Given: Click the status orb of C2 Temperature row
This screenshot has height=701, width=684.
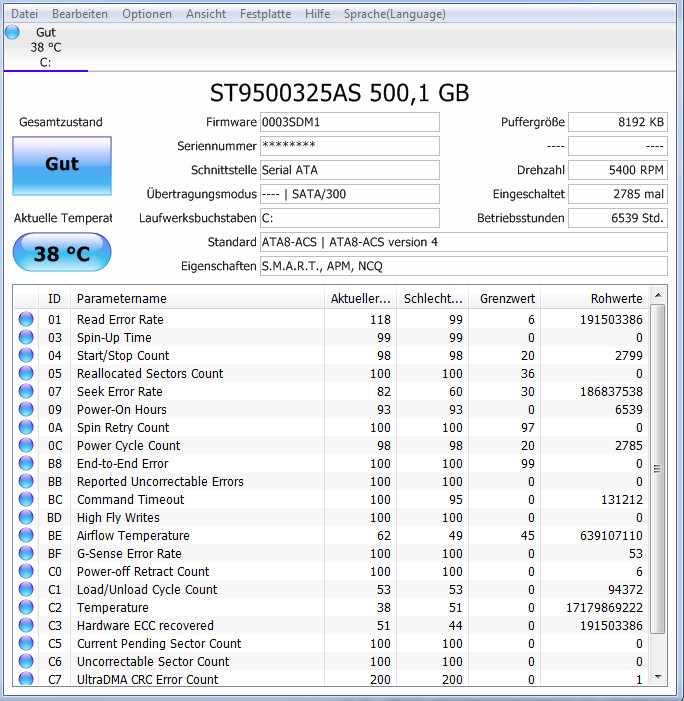Looking at the screenshot, I should tap(26, 607).
